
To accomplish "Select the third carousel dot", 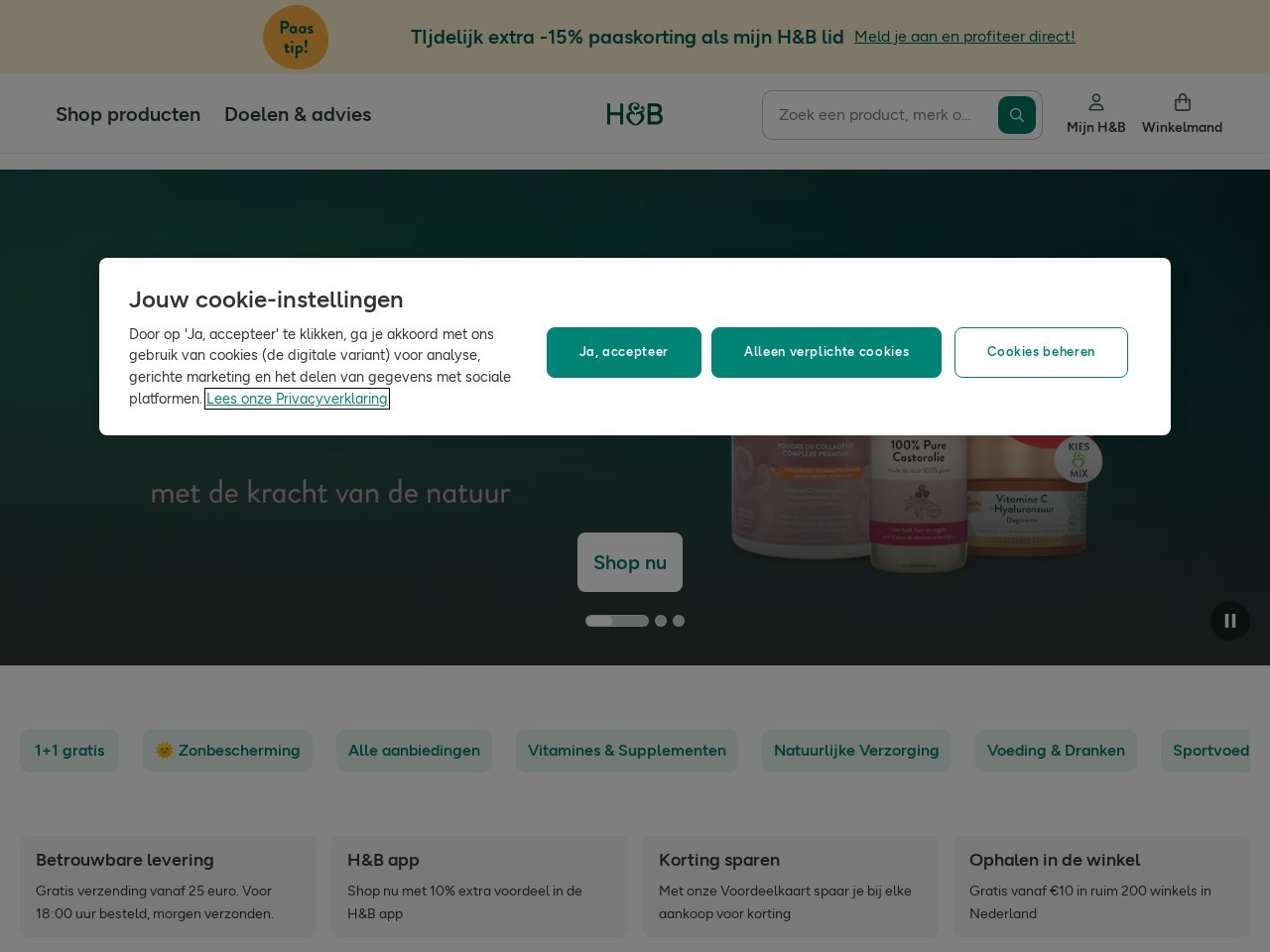I will pos(679,621).
